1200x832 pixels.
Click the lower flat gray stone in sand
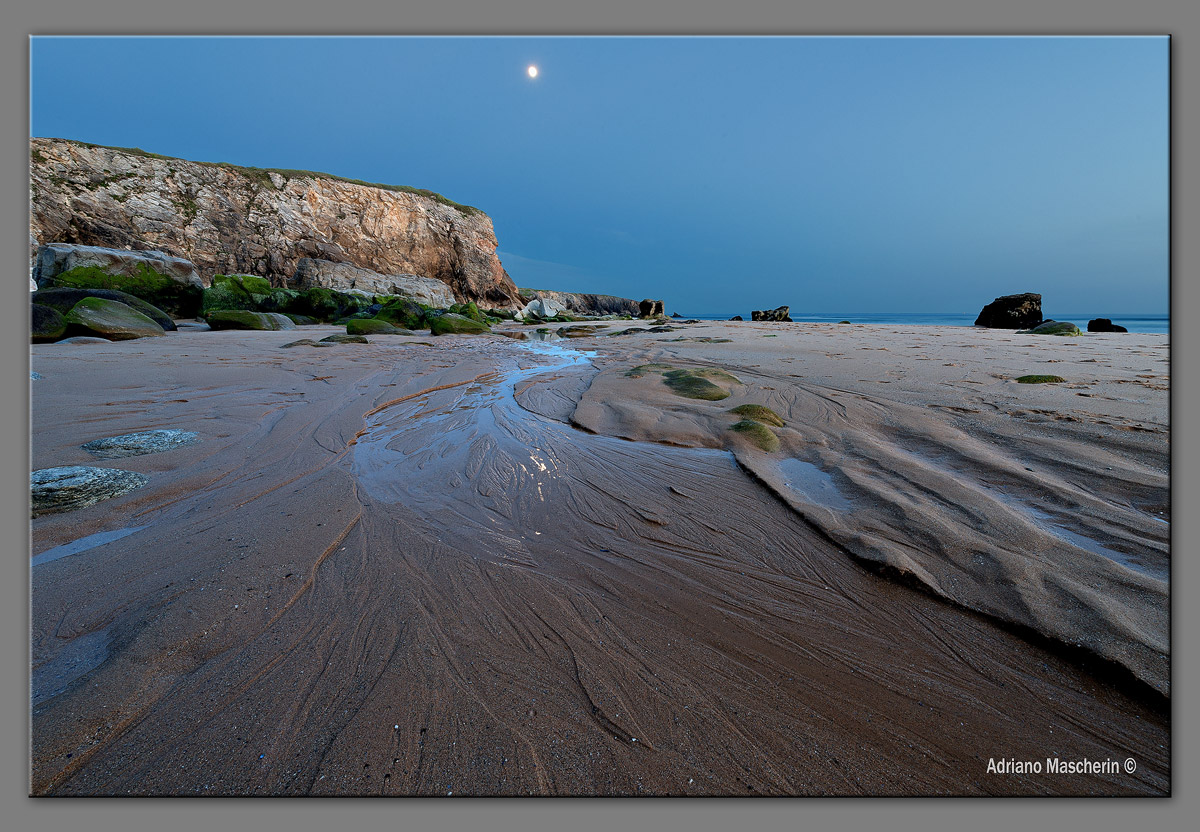(80, 487)
